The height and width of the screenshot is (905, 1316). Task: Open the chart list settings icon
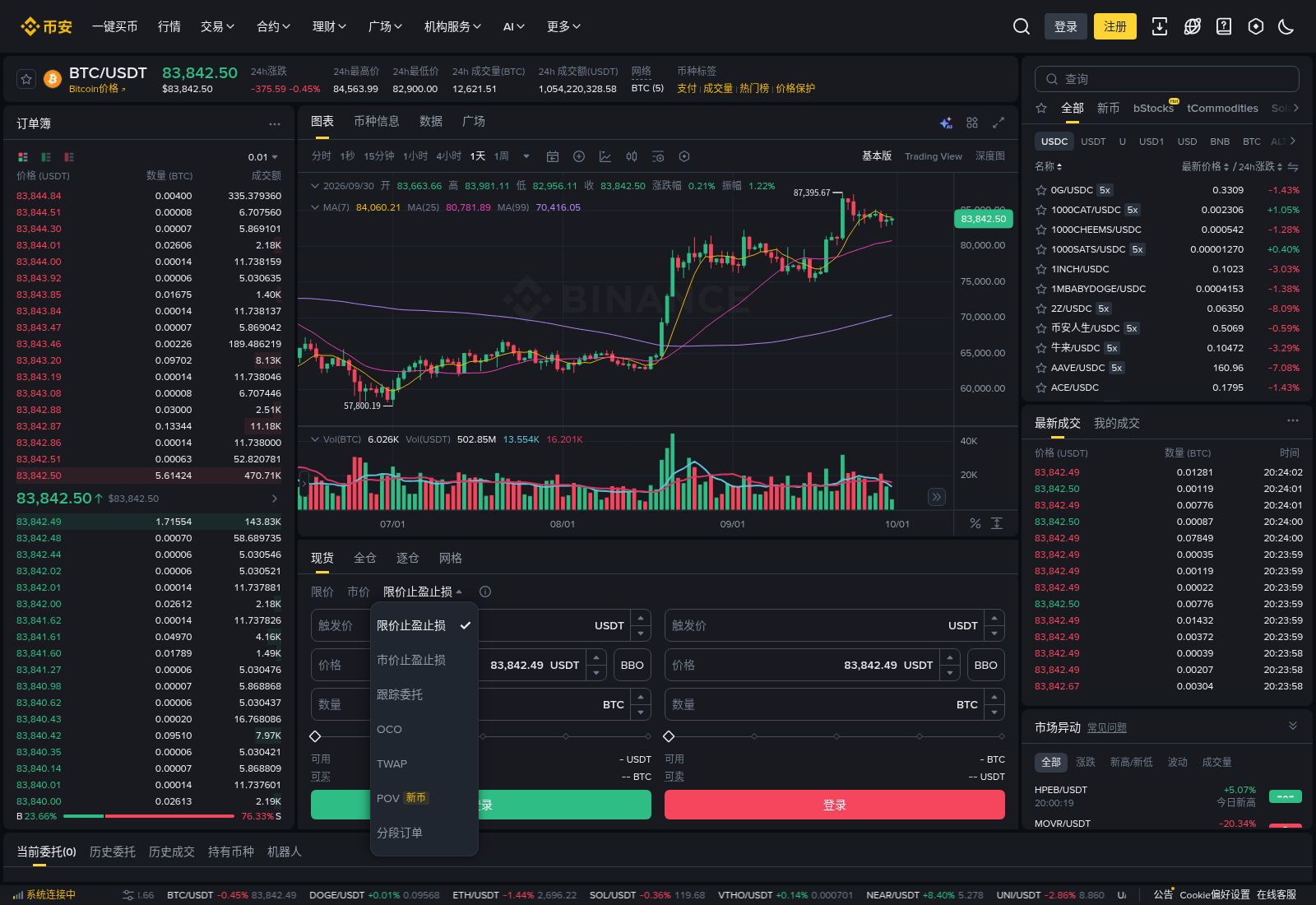pos(658,156)
